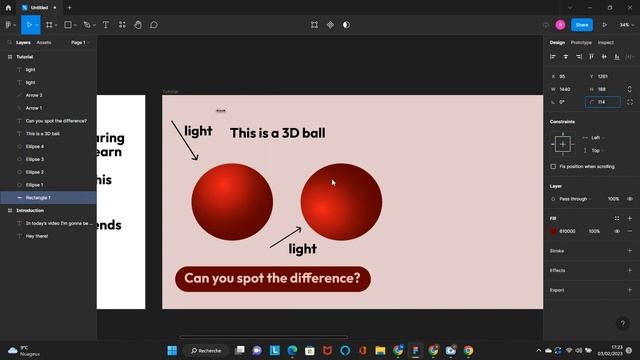Add an effect with plus button

tap(630, 270)
